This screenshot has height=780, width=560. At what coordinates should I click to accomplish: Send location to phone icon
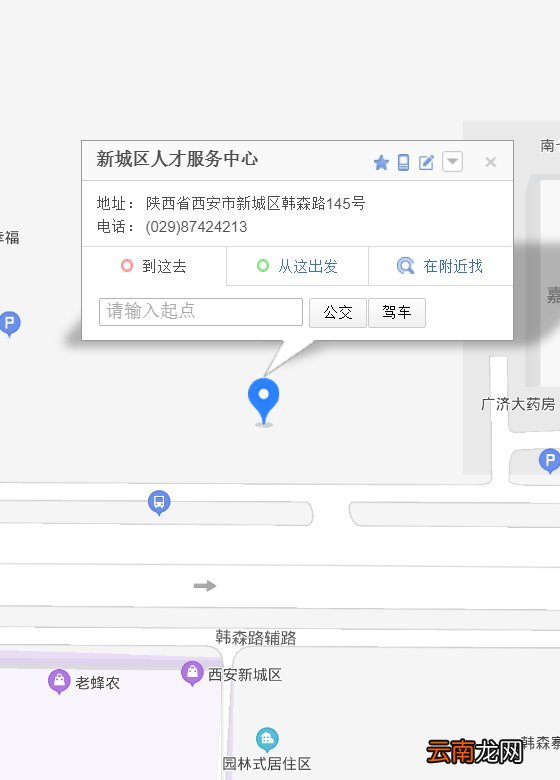coord(403,162)
